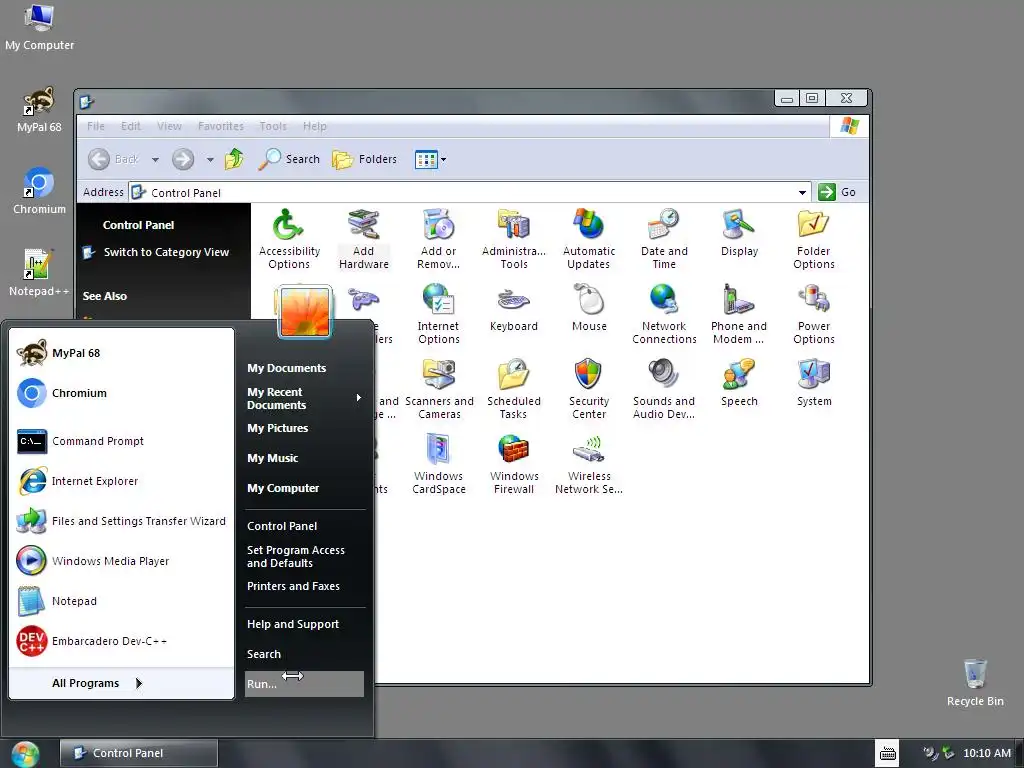Open the Favorites menu
Image resolution: width=1024 pixels, height=768 pixels.
coord(221,126)
